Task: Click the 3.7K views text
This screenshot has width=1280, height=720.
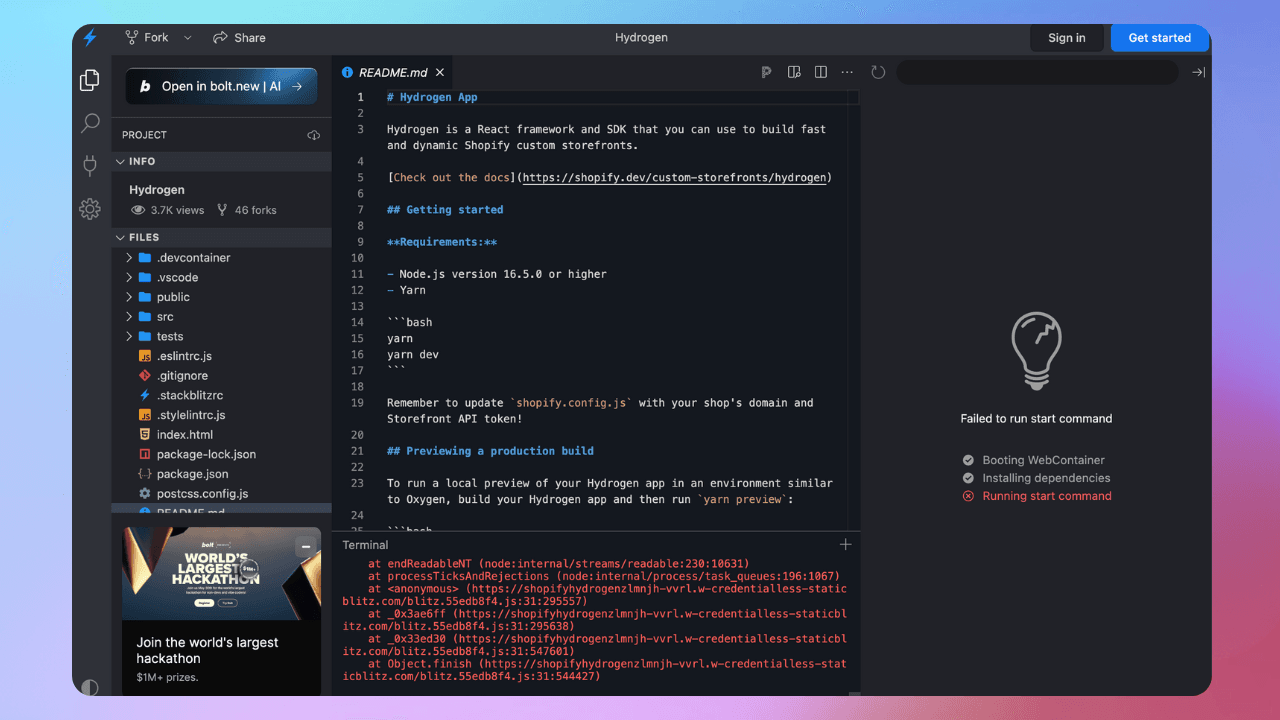Action: 177,210
